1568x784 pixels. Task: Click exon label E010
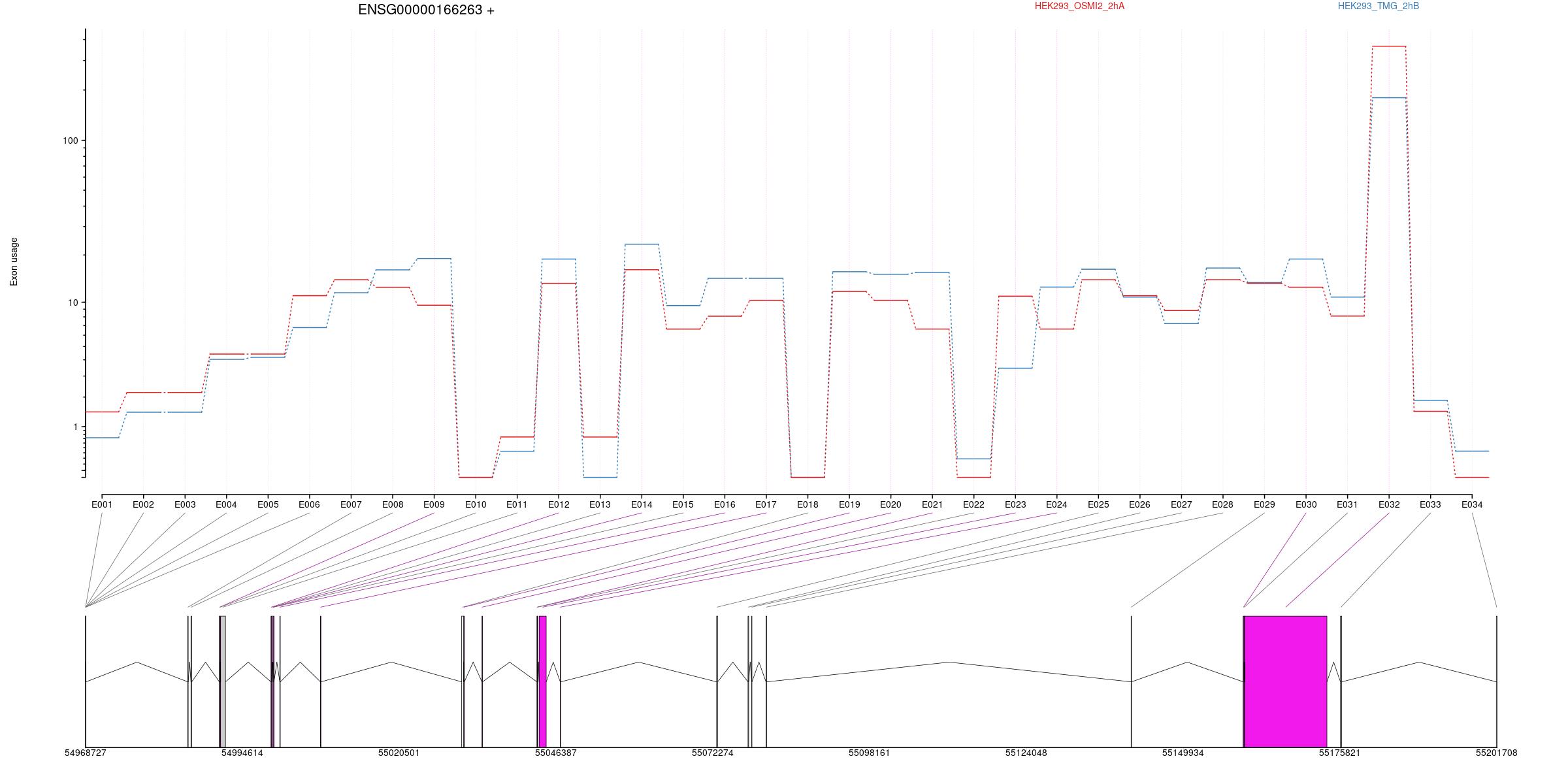tap(476, 504)
